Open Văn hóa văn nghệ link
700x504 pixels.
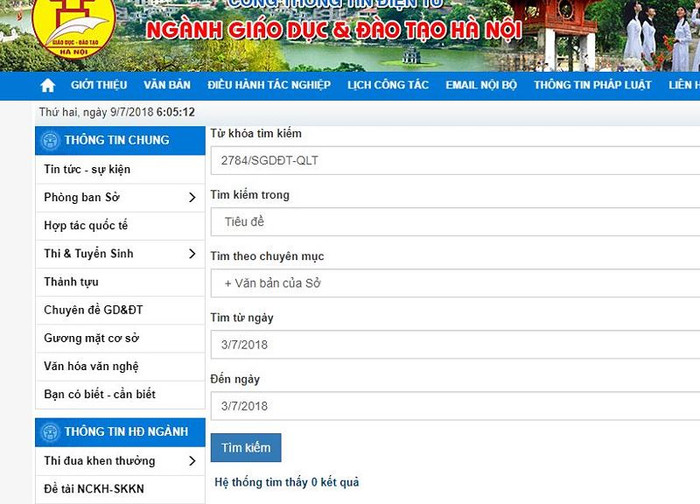tap(91, 366)
